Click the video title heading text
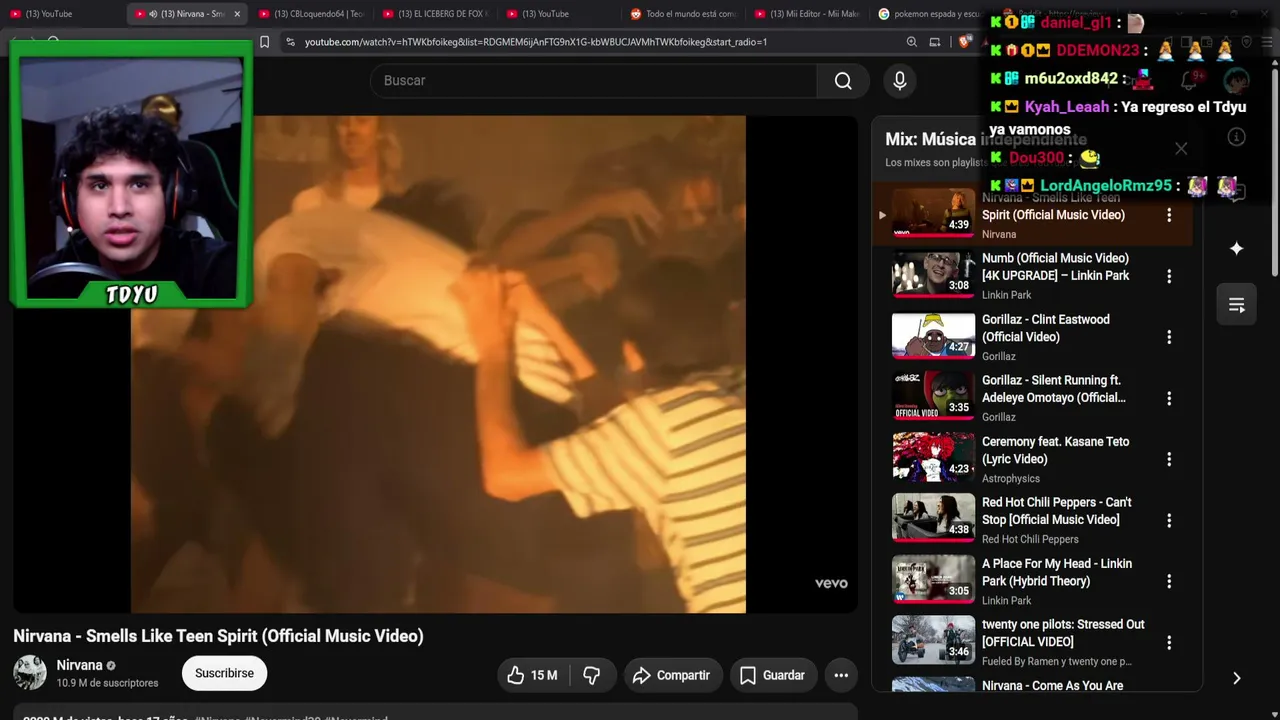 [218, 636]
